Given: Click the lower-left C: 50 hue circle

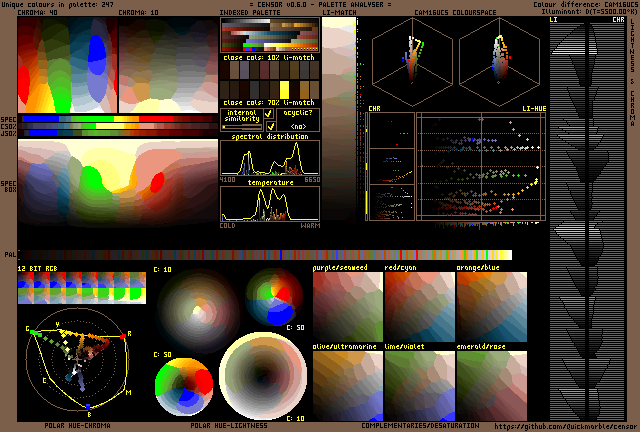Looking at the screenshot, I should (x=184, y=386).
